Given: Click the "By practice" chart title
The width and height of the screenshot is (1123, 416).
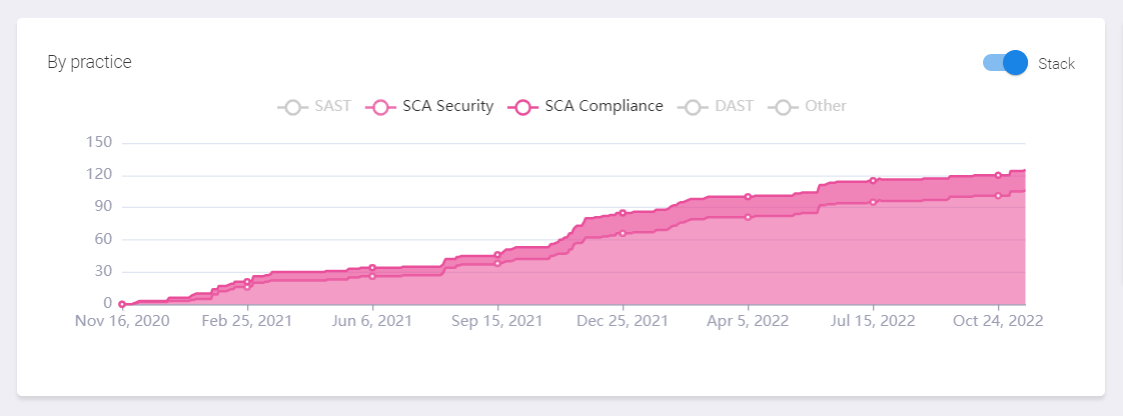Looking at the screenshot, I should click(89, 62).
